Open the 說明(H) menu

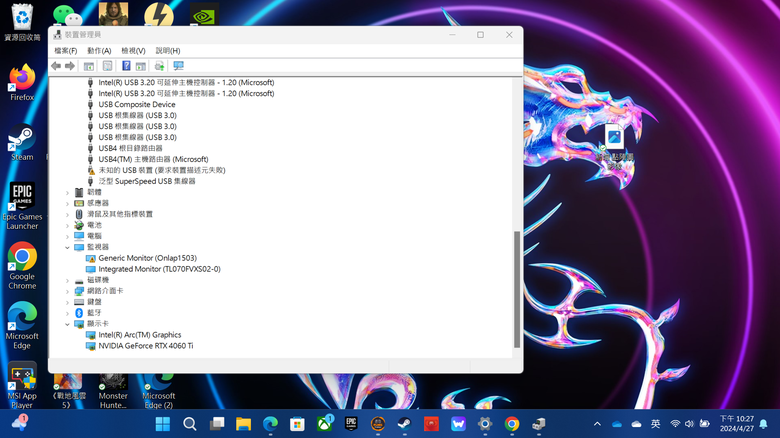pos(168,51)
